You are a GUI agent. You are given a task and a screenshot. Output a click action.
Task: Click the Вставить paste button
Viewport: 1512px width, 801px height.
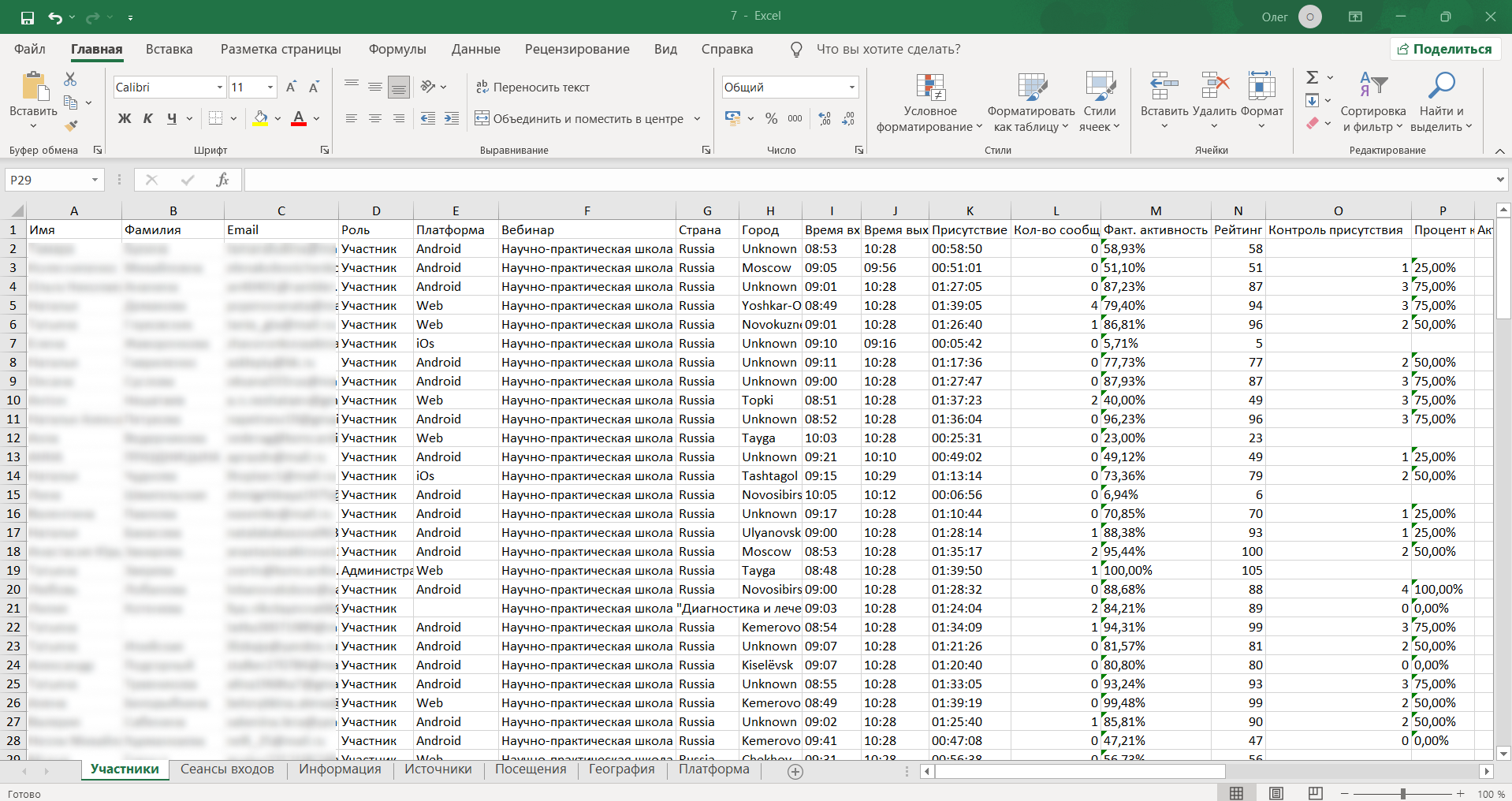(33, 101)
